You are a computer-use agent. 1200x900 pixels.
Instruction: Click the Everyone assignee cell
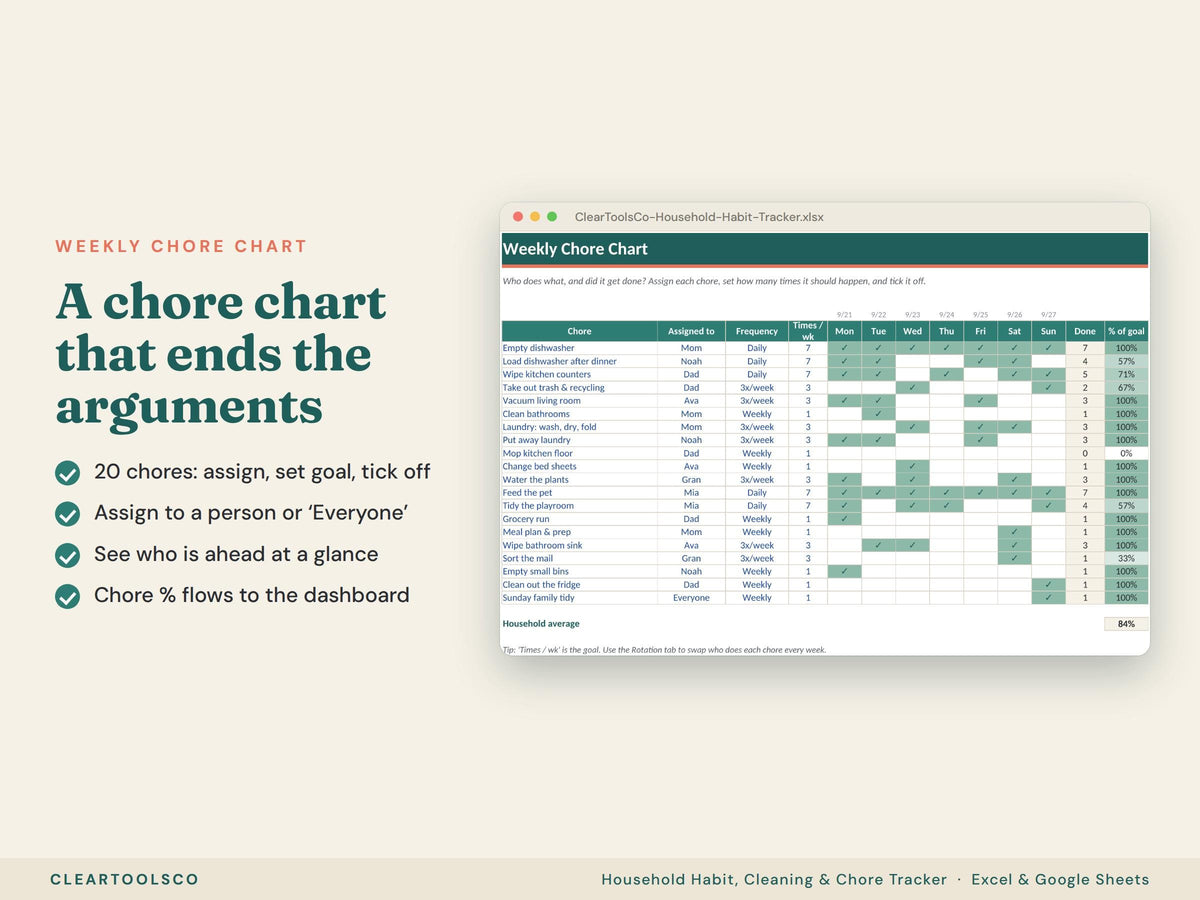click(x=691, y=598)
